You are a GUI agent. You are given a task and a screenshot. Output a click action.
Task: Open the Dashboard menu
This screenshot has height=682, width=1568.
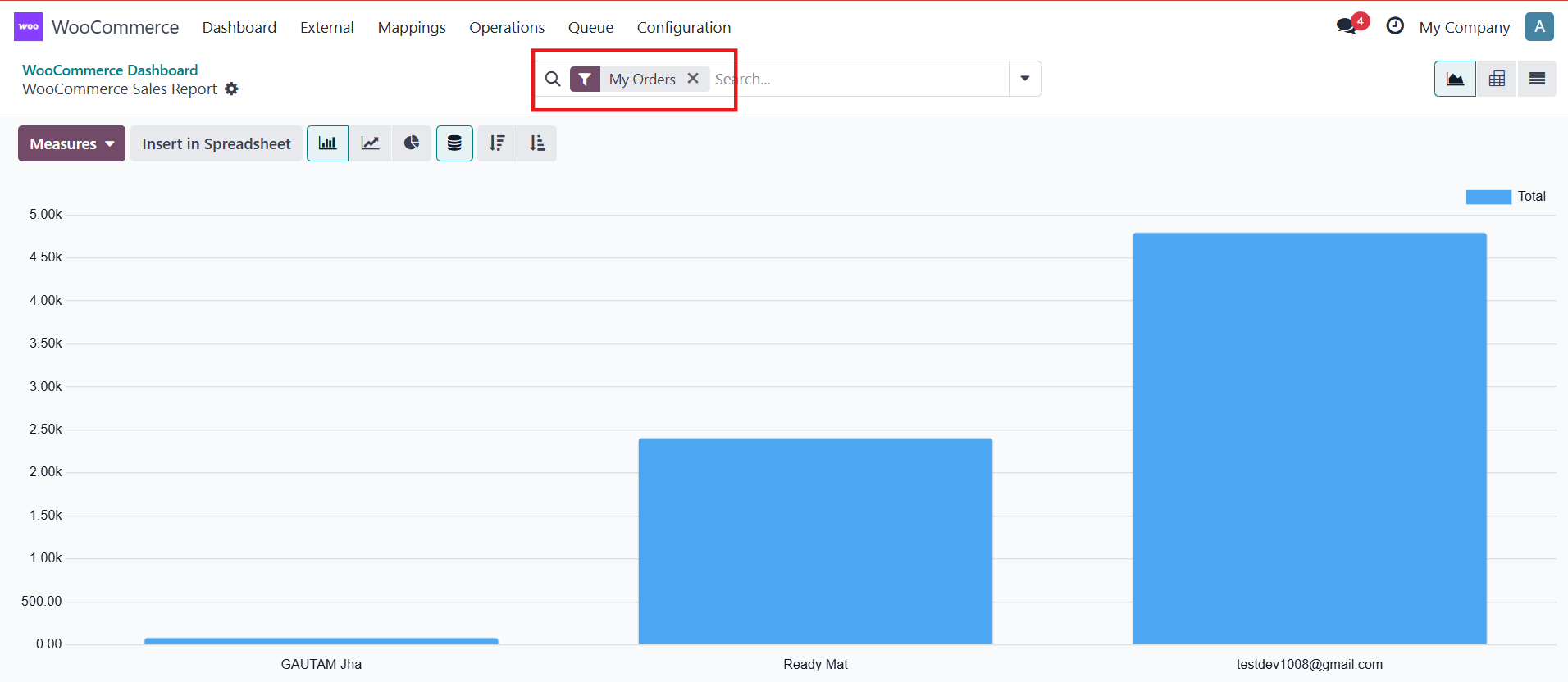coord(239,27)
